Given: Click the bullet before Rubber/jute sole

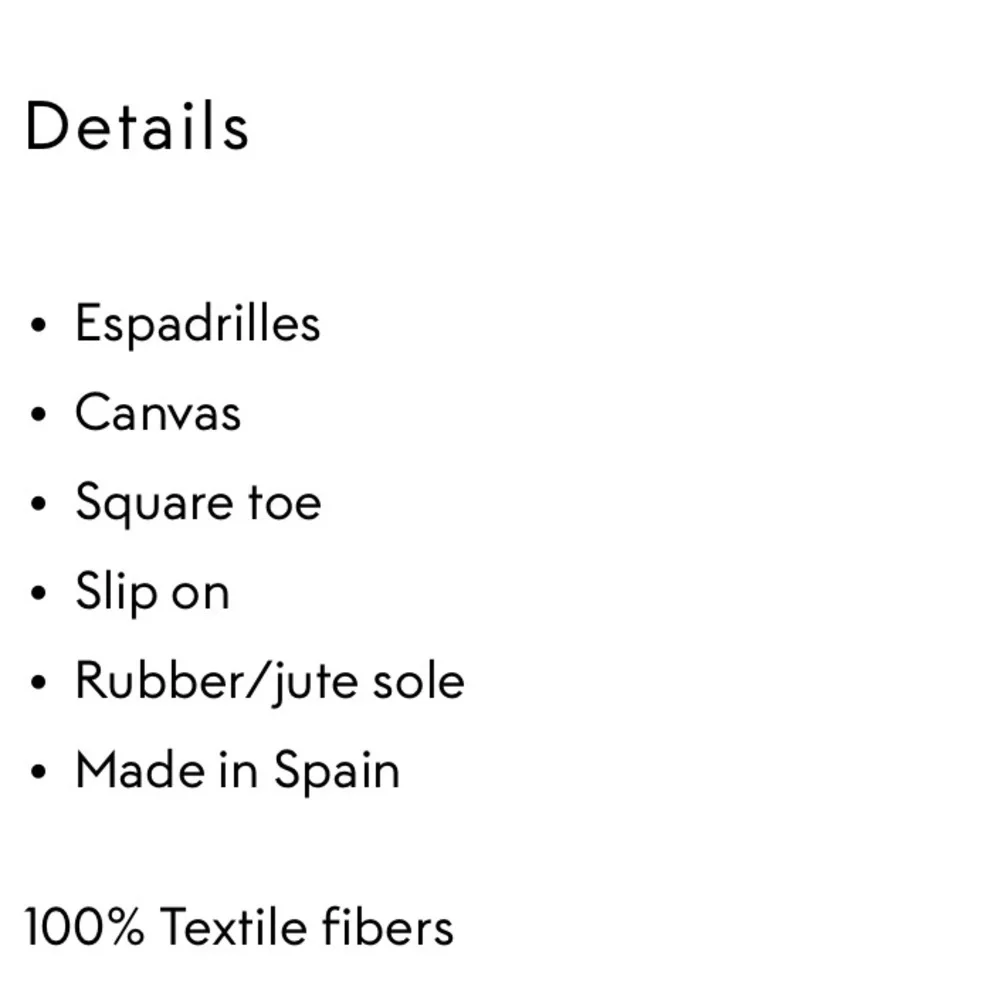Looking at the screenshot, I should point(38,682).
